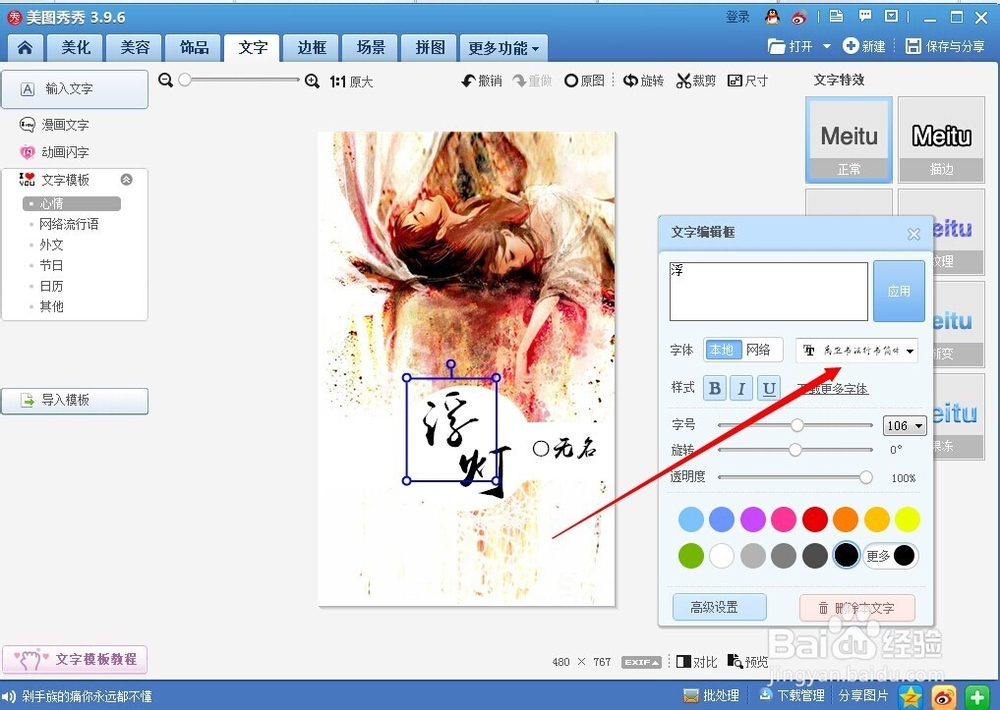Select 网络 font source
Viewport: 1000px width, 710px height.
pos(758,350)
